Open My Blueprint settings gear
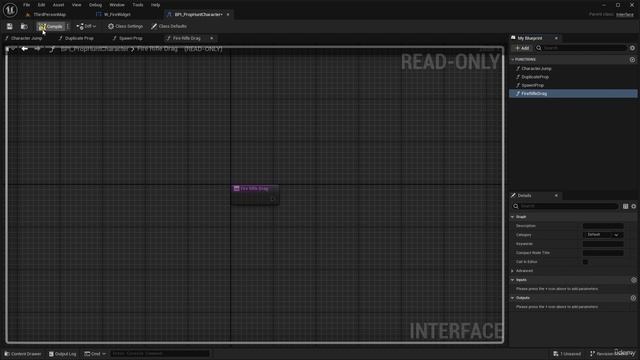The width and height of the screenshot is (640, 360). click(x=632, y=48)
